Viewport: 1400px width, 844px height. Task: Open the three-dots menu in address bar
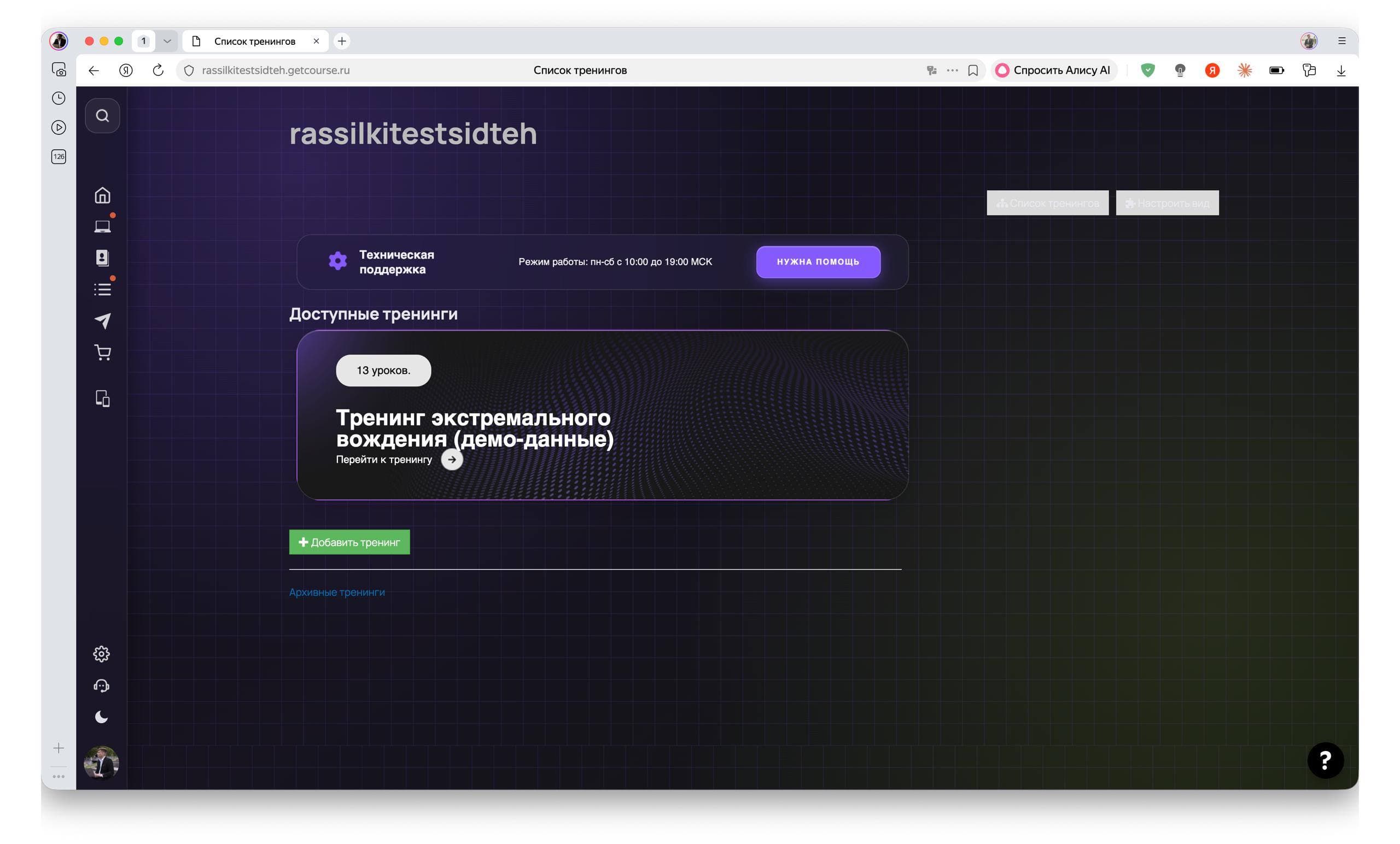click(x=952, y=71)
